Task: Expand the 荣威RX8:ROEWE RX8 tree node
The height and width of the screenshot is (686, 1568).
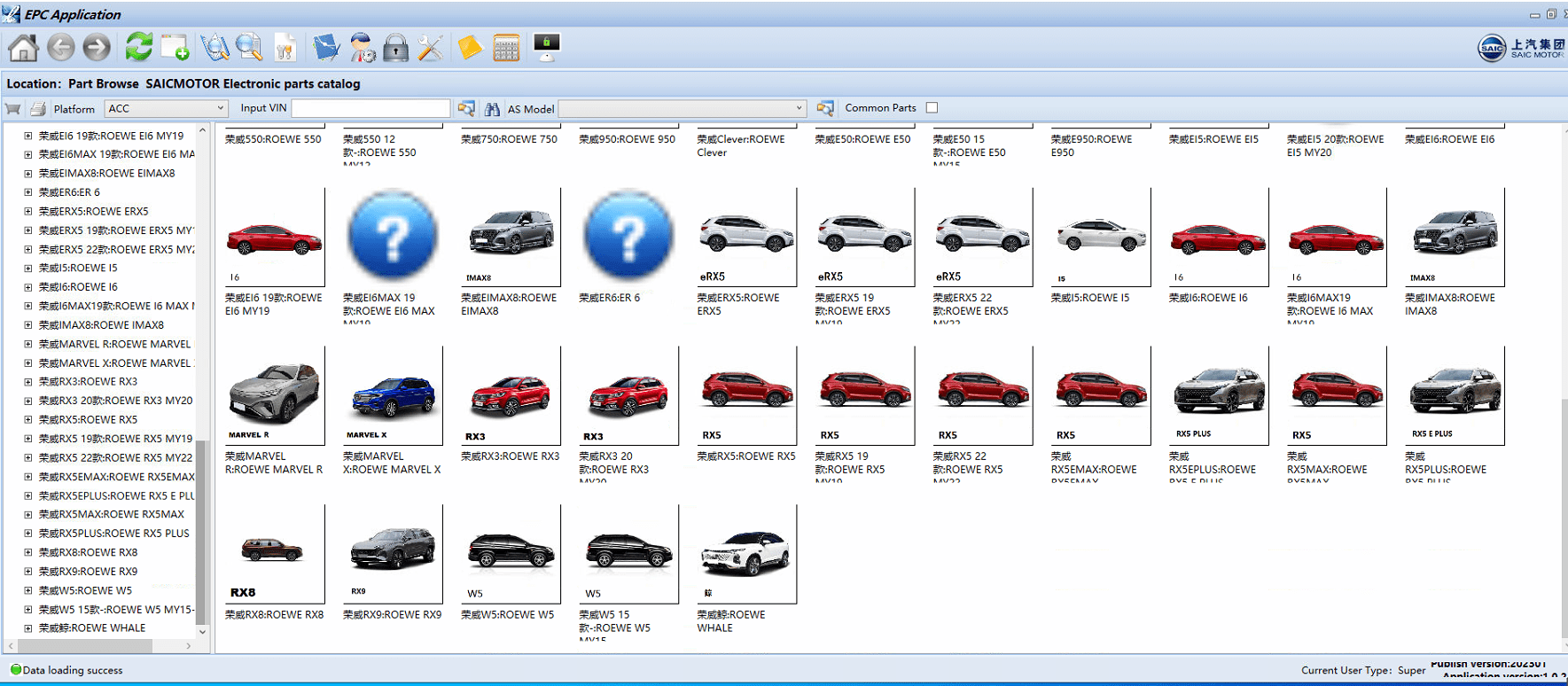Action: [x=28, y=552]
